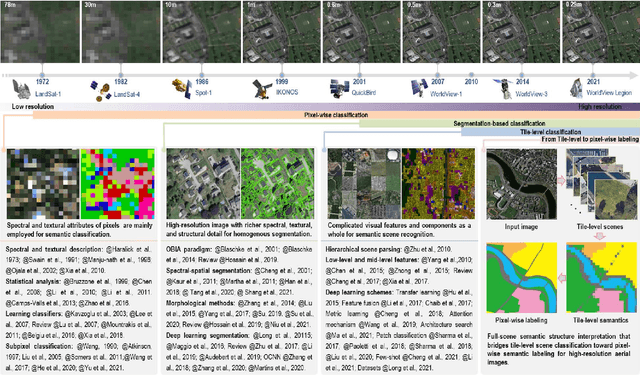The image size is (640, 376).
Task: Open the Pixel-wise labeling map
Action: point(522,278)
